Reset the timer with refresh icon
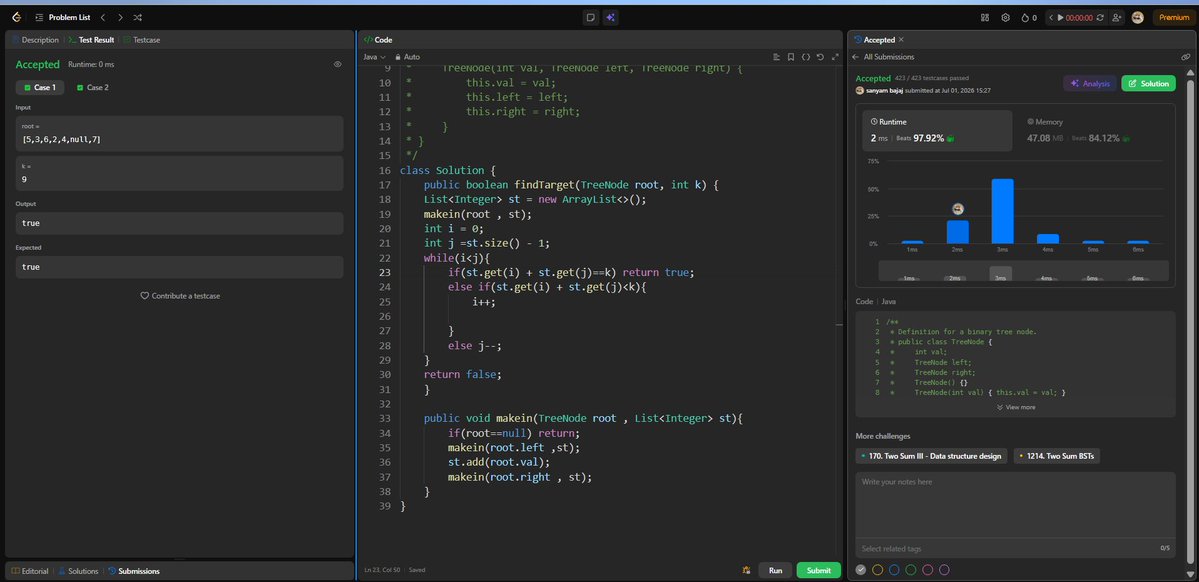This screenshot has width=1199, height=582. click(1100, 17)
